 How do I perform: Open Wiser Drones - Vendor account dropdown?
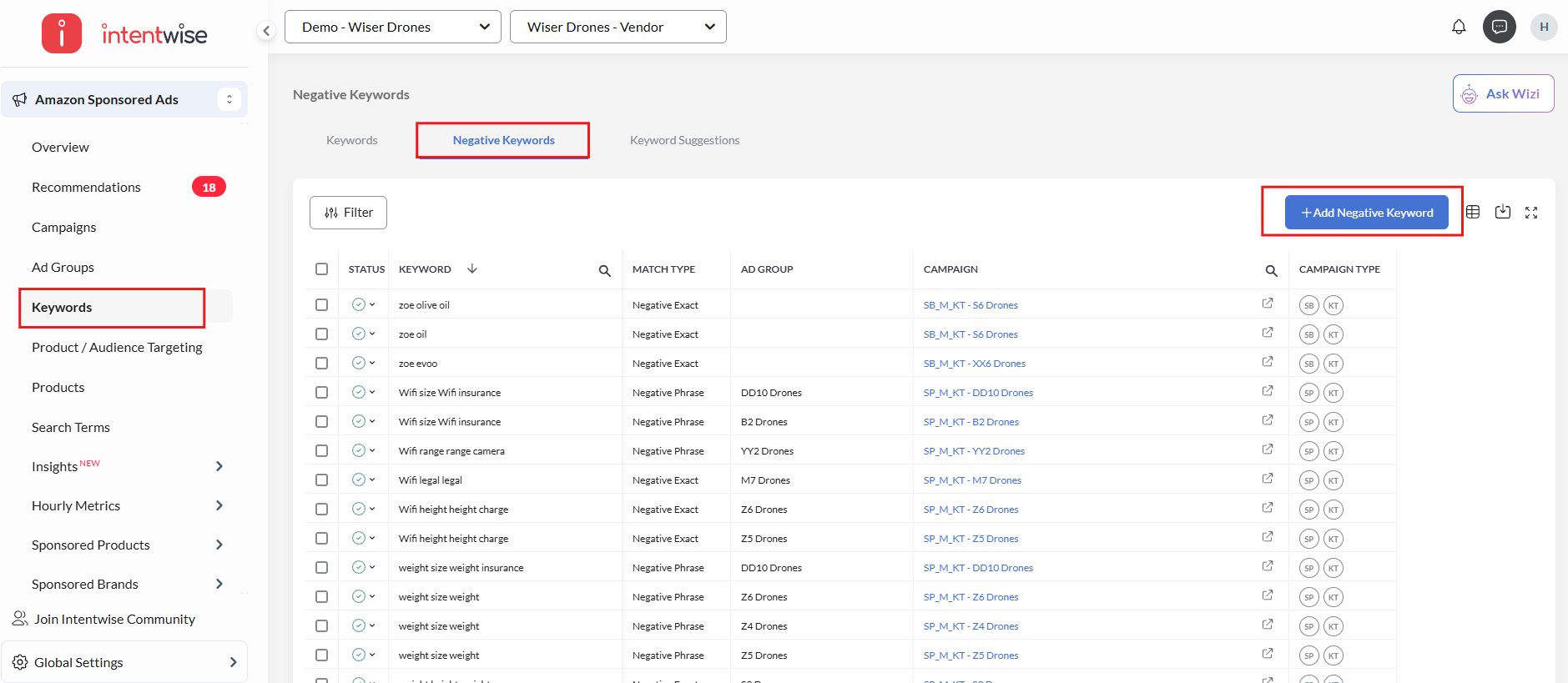618,27
